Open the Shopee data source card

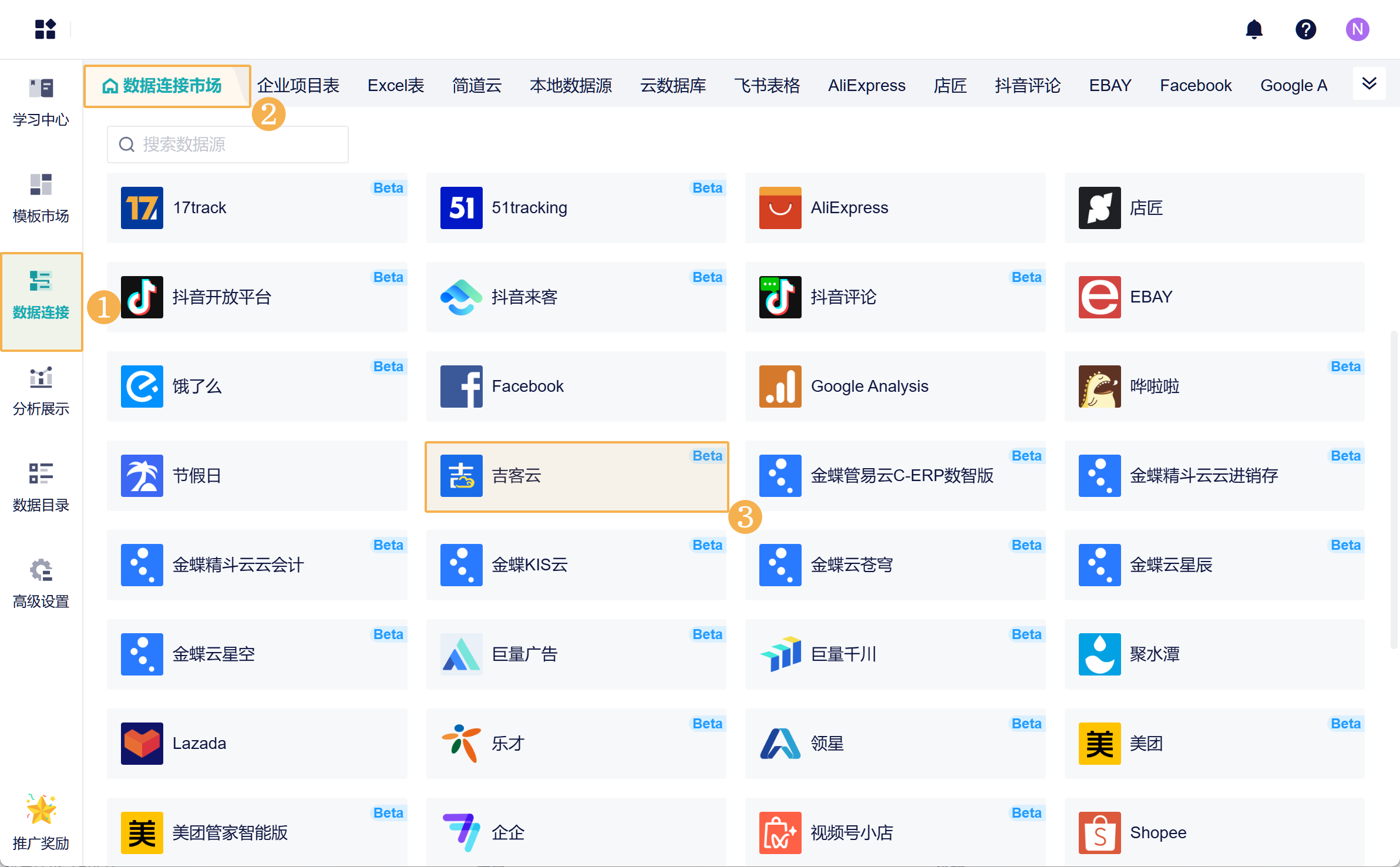tap(1214, 832)
